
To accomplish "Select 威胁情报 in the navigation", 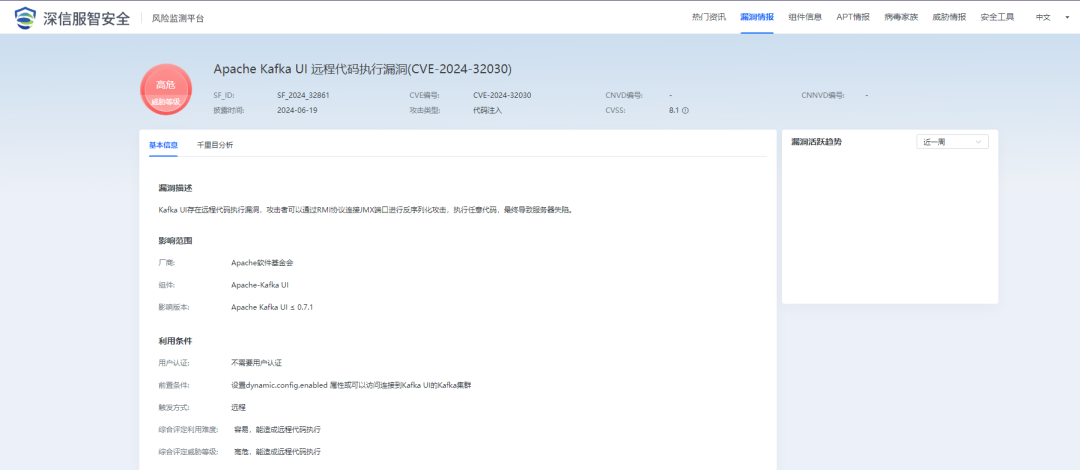I will [949, 17].
